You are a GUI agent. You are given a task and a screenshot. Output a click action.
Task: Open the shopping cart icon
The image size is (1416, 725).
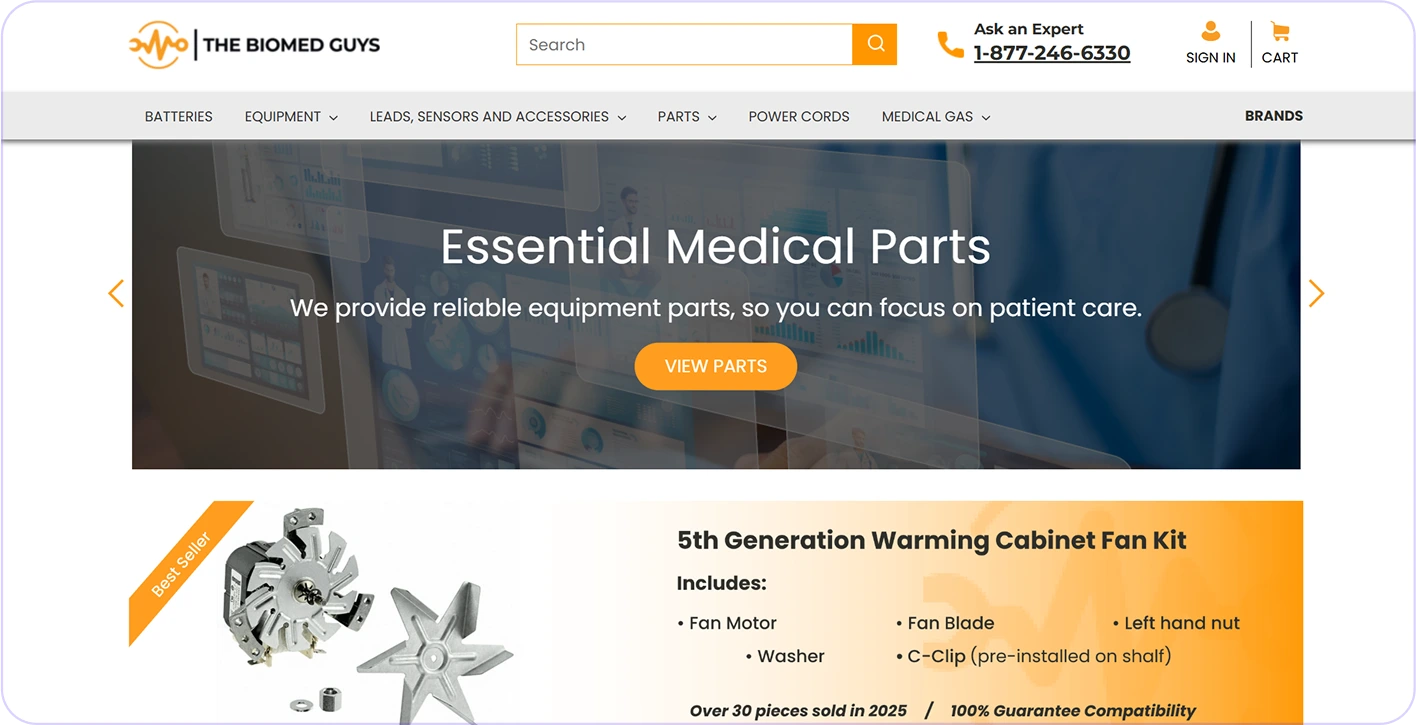point(1279,32)
